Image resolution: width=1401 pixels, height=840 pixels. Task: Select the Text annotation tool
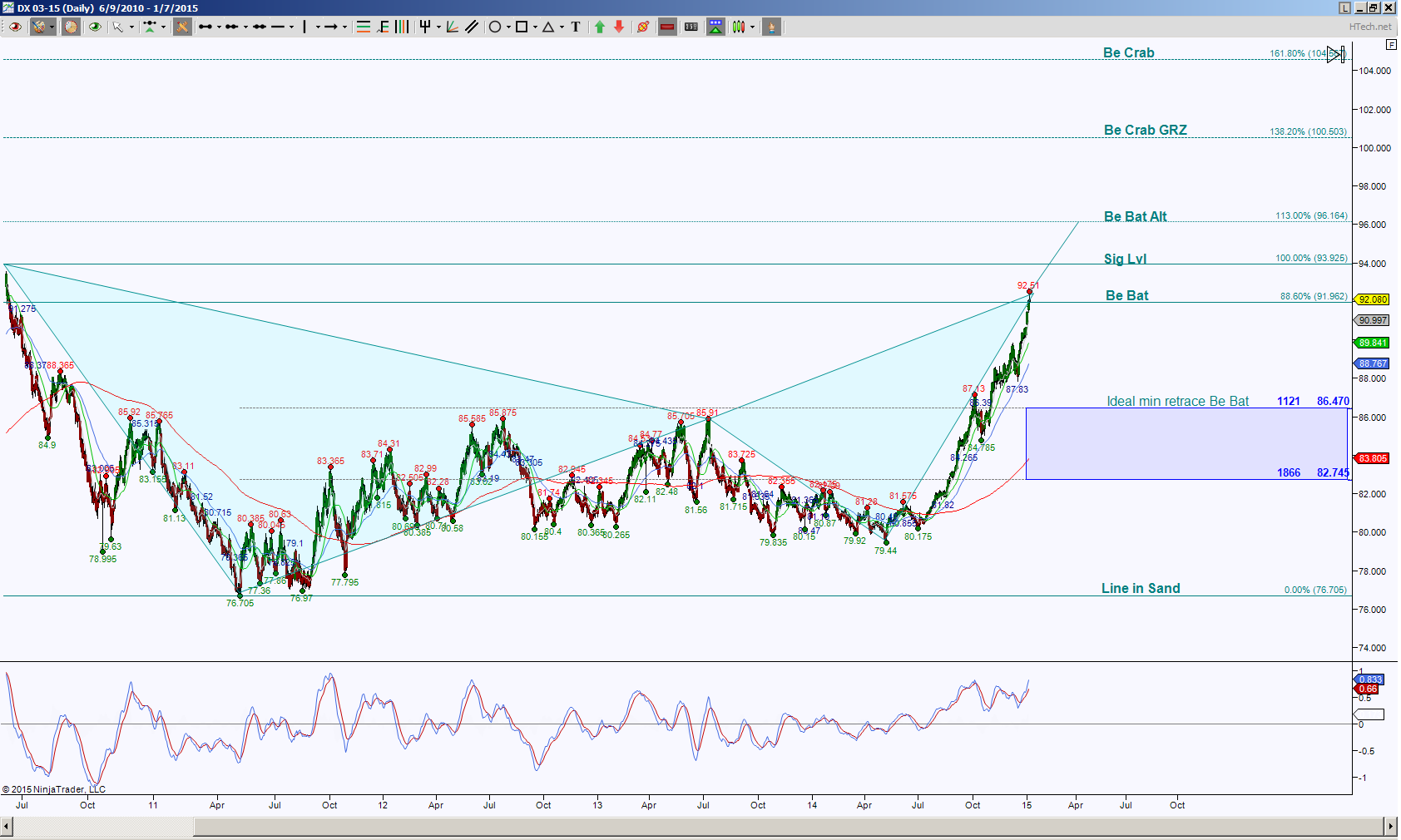click(x=576, y=27)
